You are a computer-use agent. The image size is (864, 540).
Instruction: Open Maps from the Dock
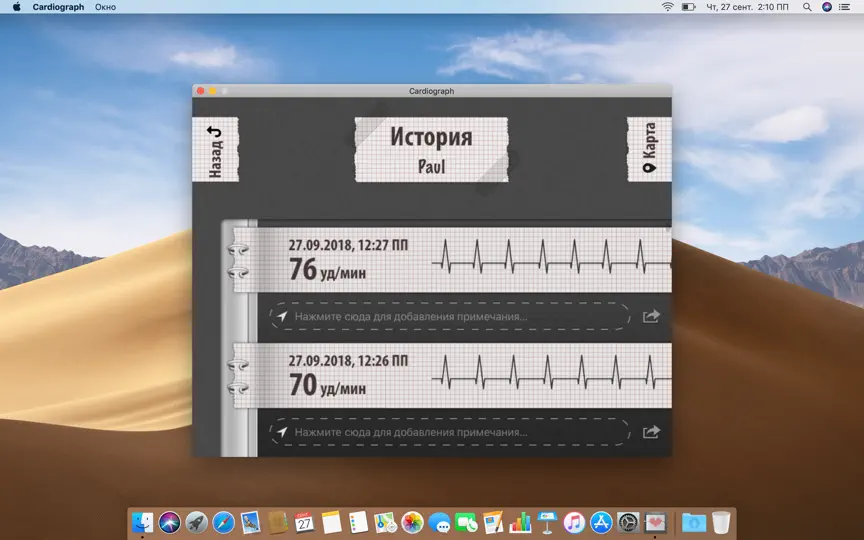coord(385,521)
